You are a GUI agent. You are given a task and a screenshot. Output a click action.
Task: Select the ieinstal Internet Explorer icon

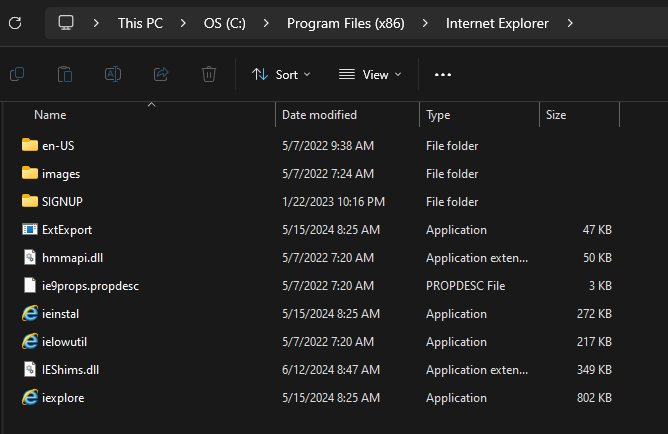pos(30,313)
